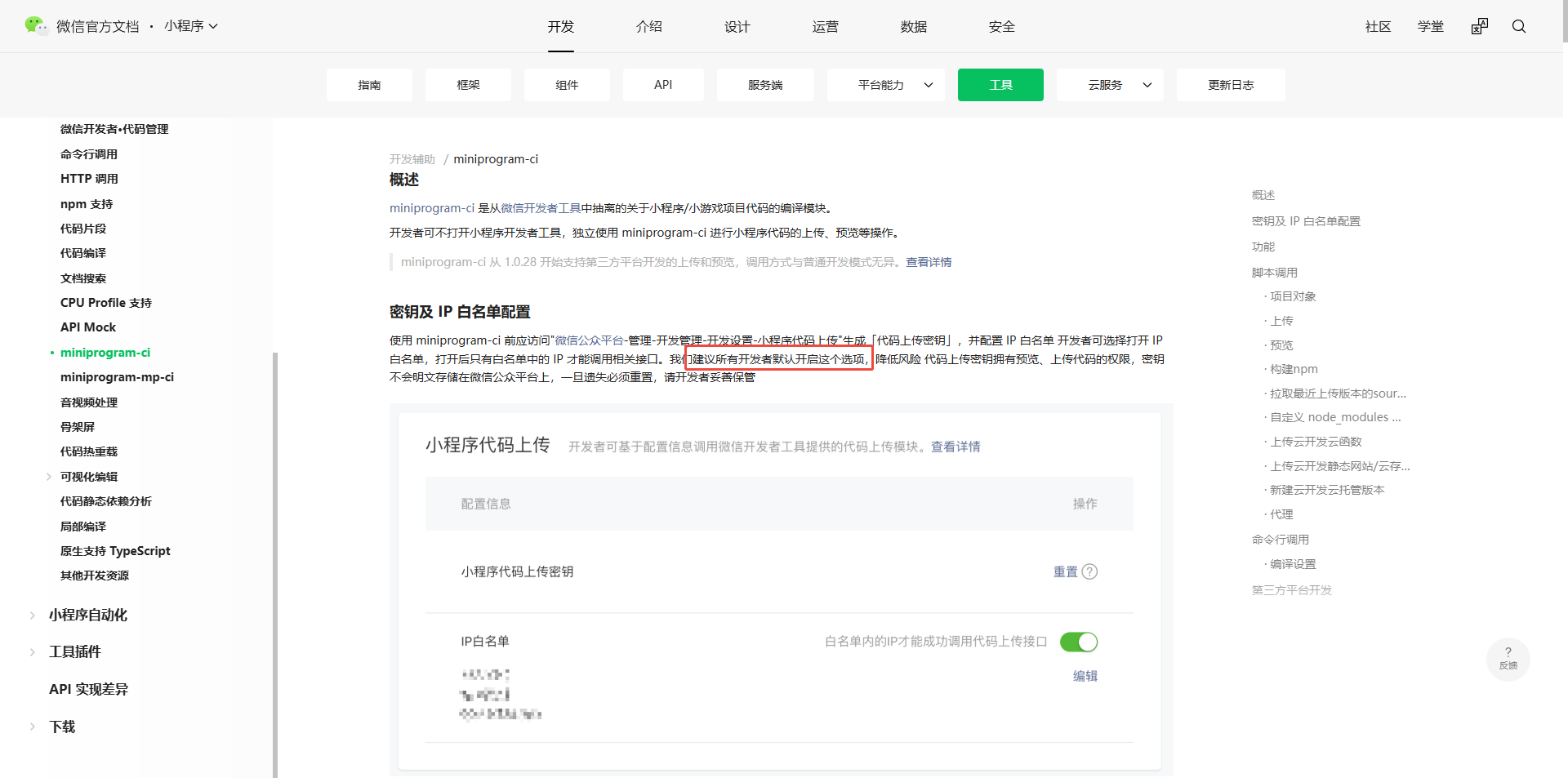
Task: Expand the 工具插件 section
Action: coord(33,651)
